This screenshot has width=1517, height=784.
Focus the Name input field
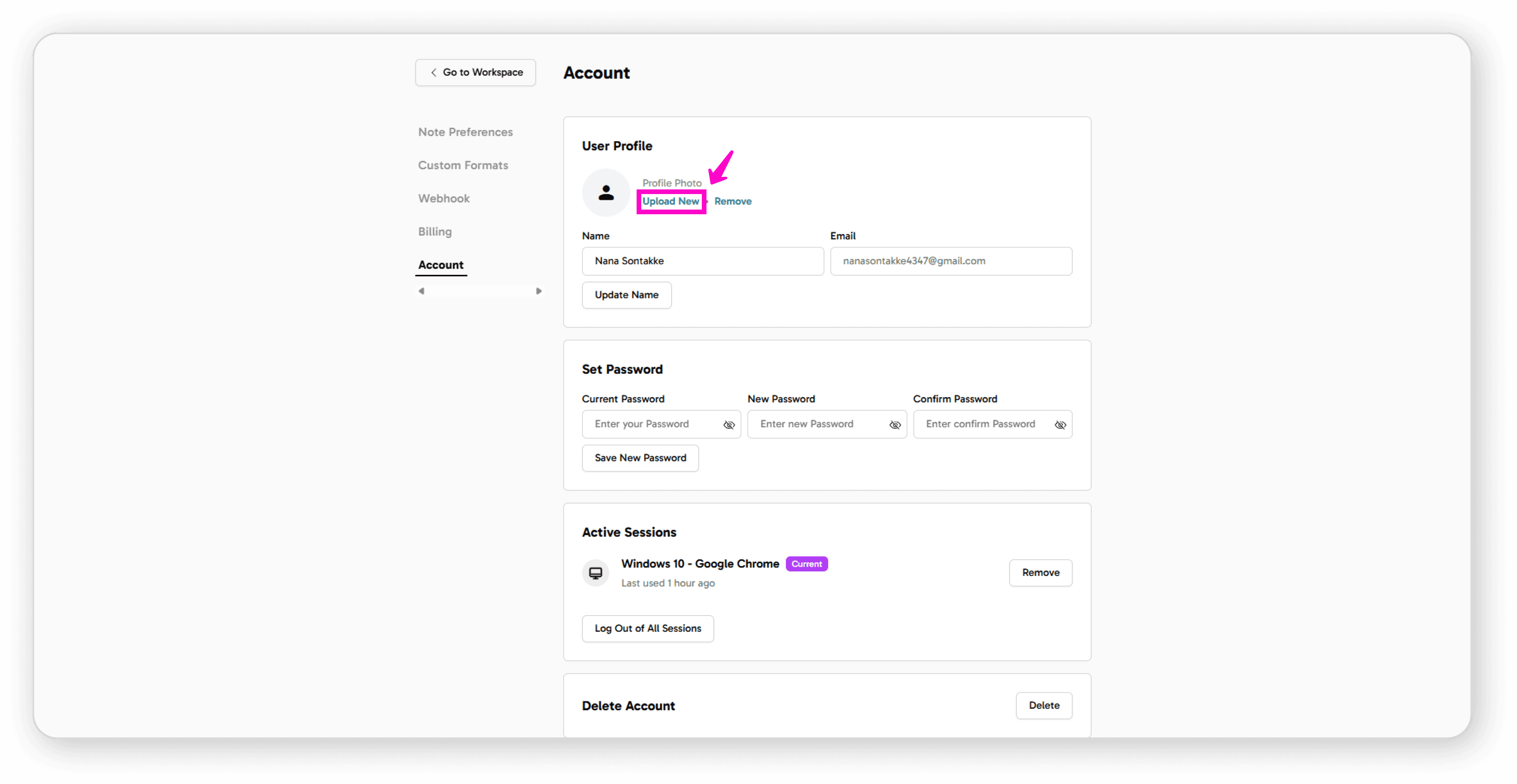coord(703,261)
